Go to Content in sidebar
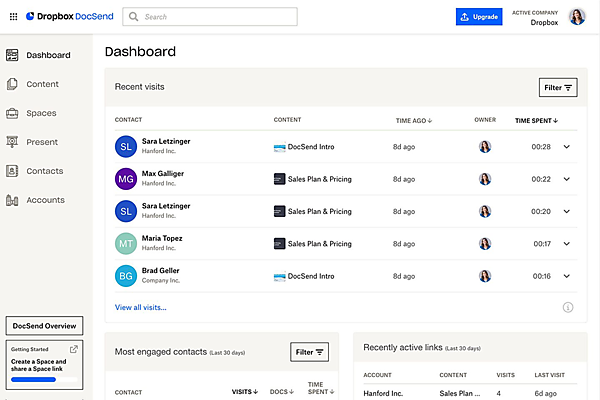The width and height of the screenshot is (600, 400). pyautogui.click(x=42, y=84)
